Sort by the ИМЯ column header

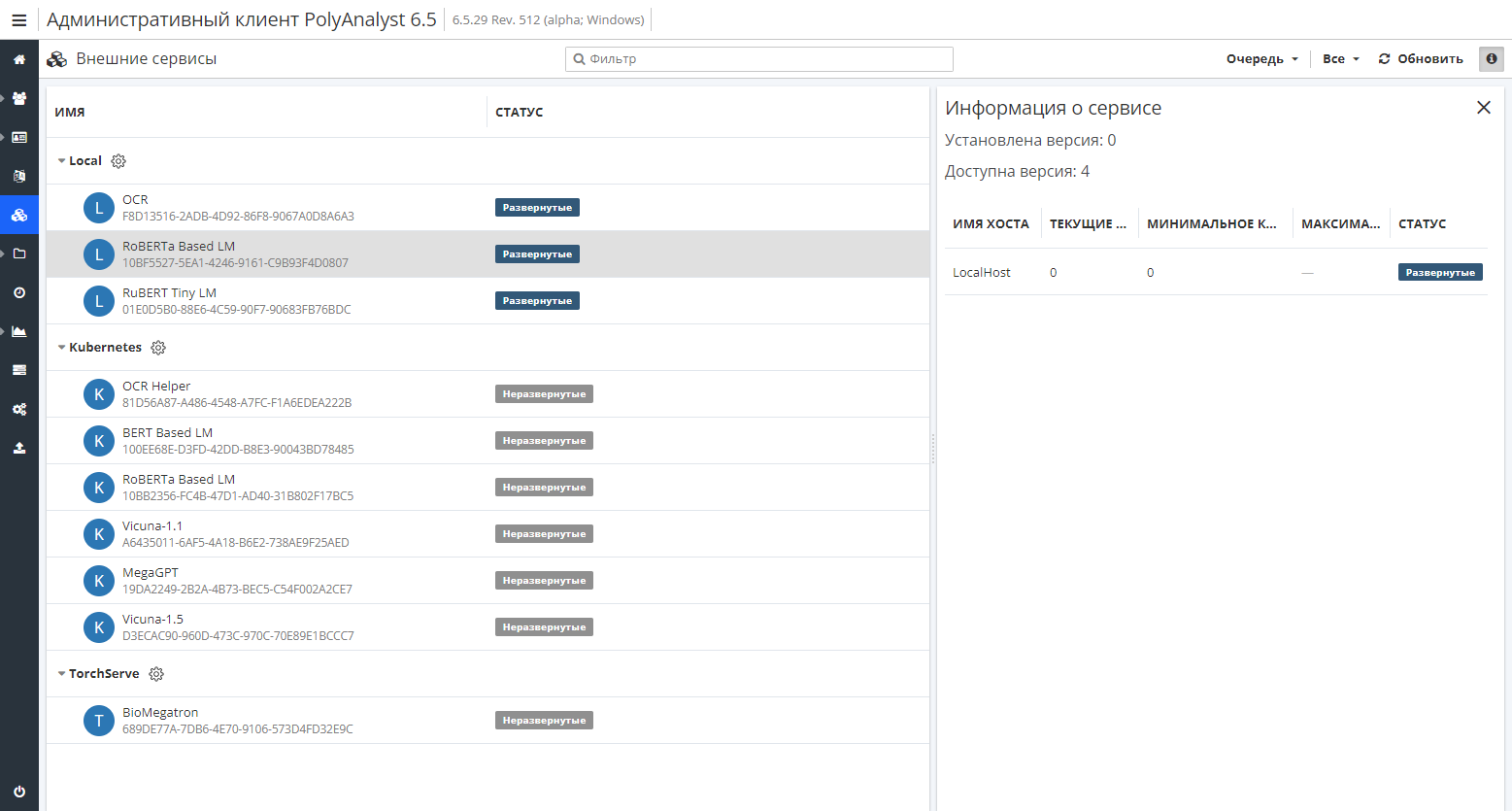(70, 113)
